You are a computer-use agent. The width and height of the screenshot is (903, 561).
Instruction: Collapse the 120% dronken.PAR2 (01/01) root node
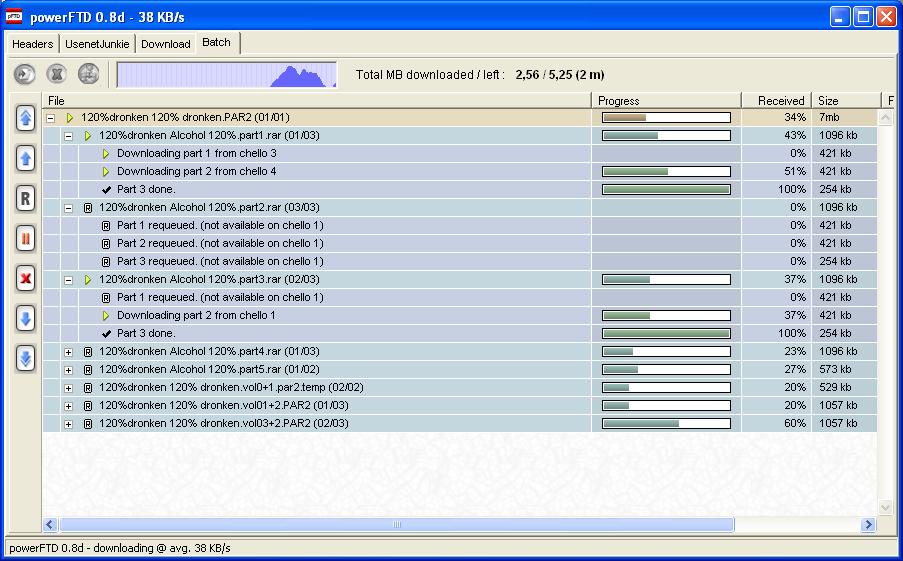click(x=51, y=118)
